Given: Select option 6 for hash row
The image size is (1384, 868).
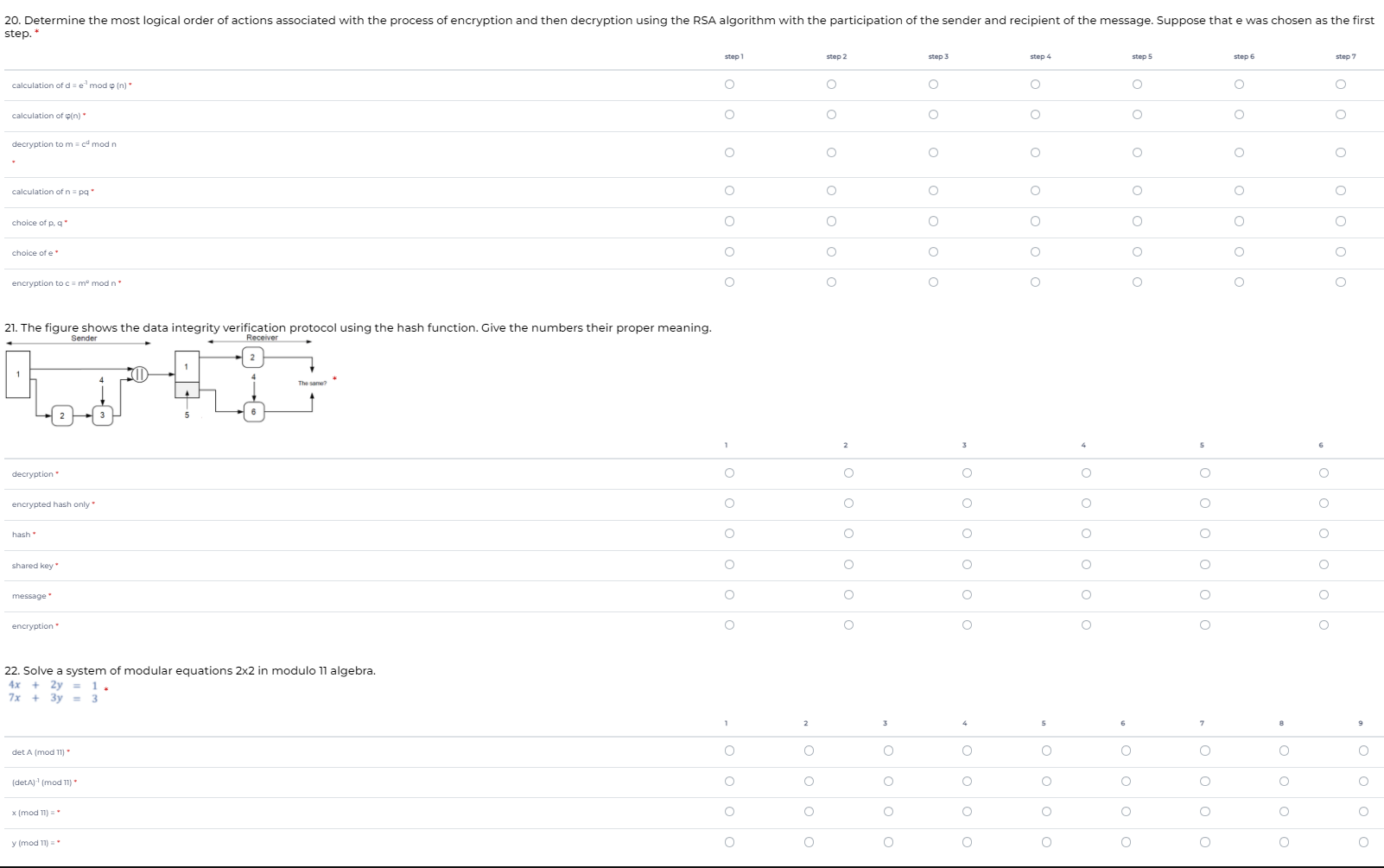Looking at the screenshot, I should 1324,534.
